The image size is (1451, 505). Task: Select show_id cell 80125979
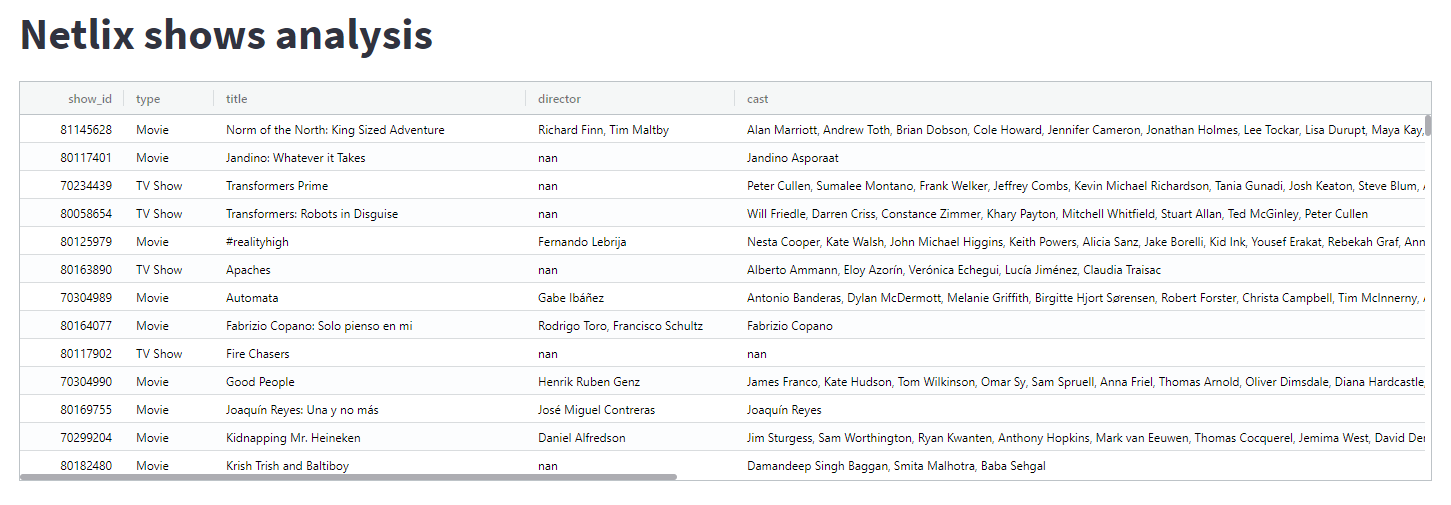72,242
